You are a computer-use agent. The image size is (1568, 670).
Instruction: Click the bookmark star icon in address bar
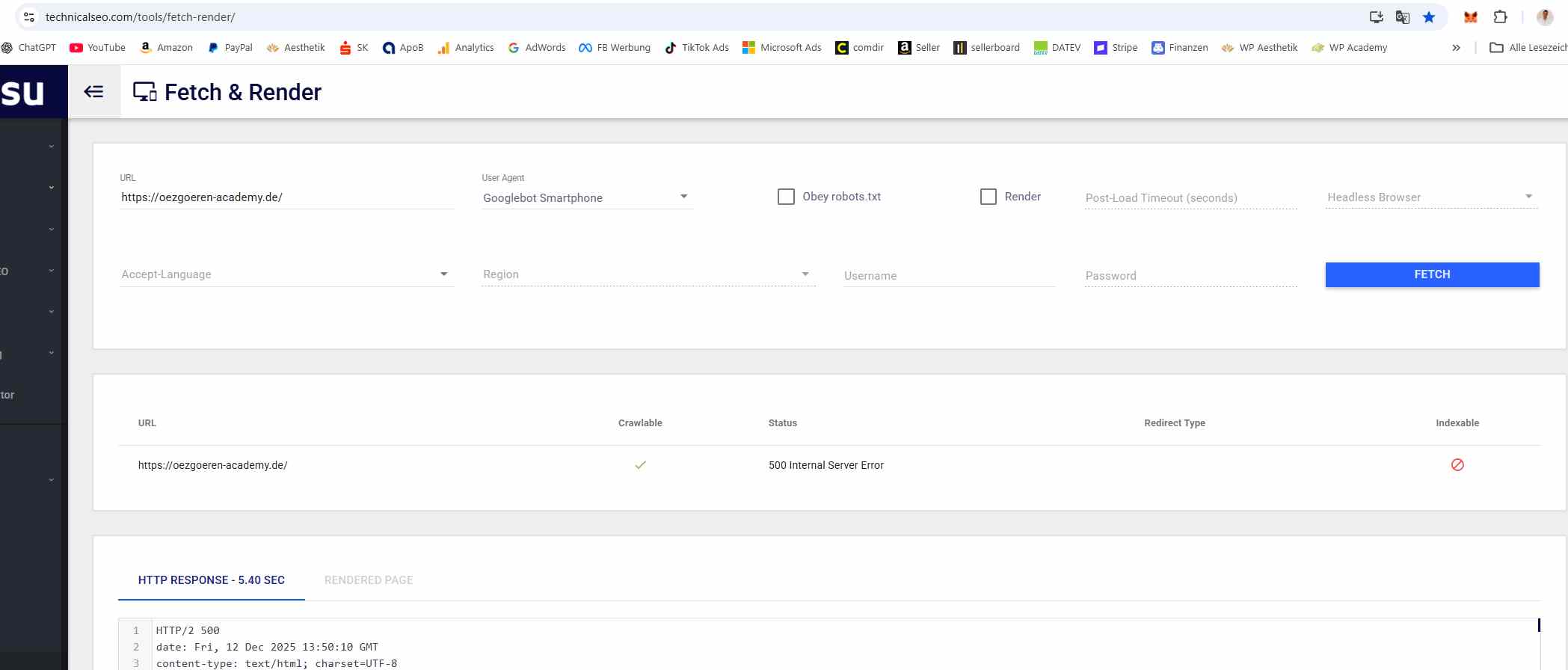(1429, 17)
